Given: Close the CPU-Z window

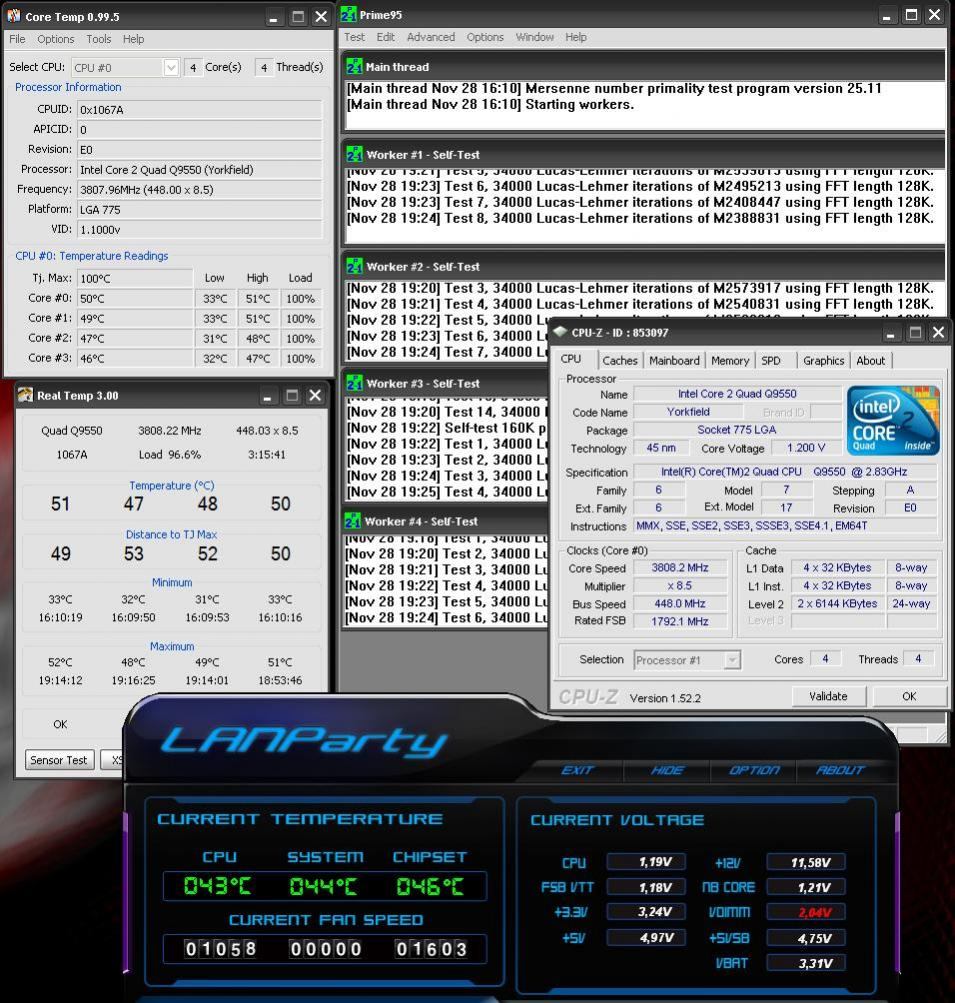Looking at the screenshot, I should 938,333.
